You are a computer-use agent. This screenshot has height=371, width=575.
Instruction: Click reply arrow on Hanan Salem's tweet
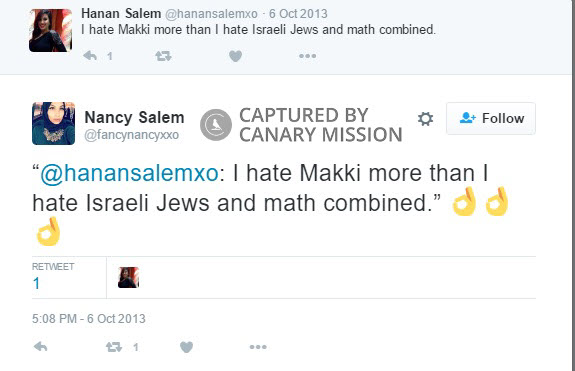(90, 56)
